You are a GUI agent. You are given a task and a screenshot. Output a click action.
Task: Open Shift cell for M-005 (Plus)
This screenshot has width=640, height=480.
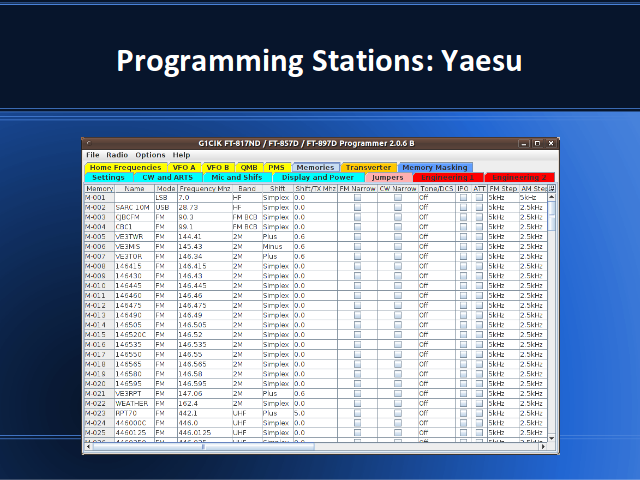[278, 237]
